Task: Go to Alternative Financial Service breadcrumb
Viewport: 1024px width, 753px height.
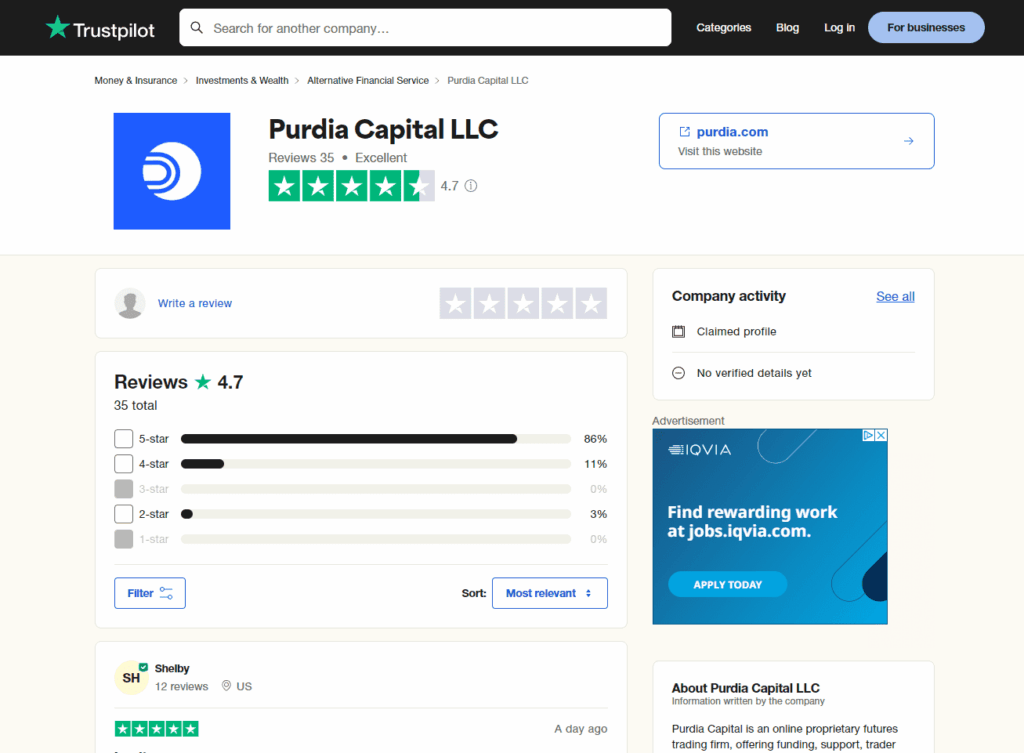Action: tap(368, 80)
